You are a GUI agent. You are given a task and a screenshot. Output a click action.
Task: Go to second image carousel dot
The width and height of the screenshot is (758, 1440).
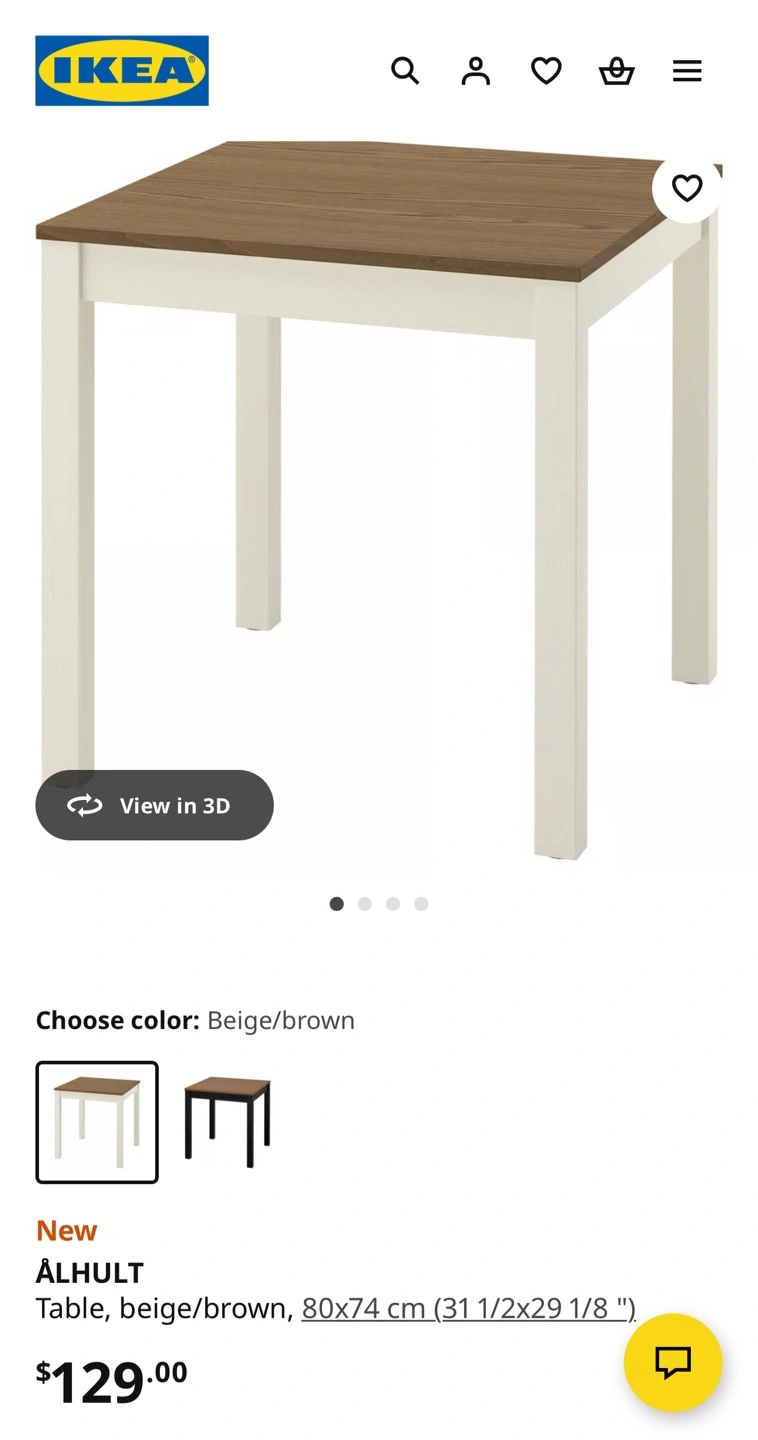point(365,904)
